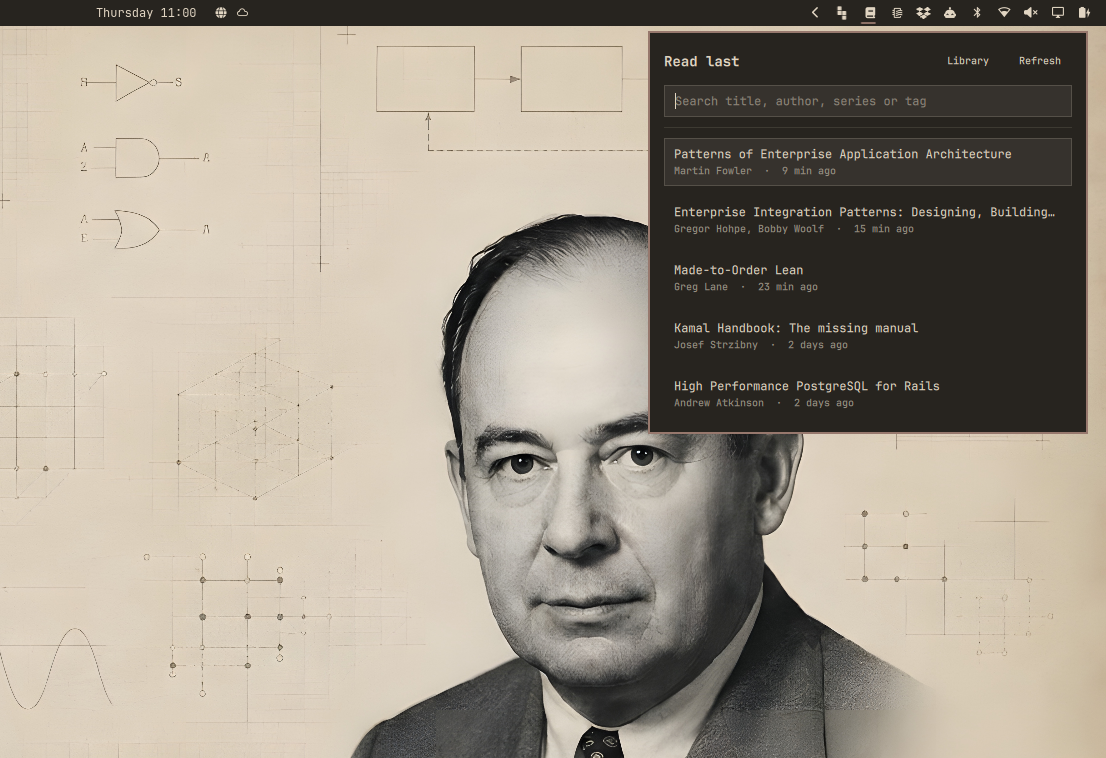
Task: Click the Martin Fowler author line
Action: (x=755, y=171)
